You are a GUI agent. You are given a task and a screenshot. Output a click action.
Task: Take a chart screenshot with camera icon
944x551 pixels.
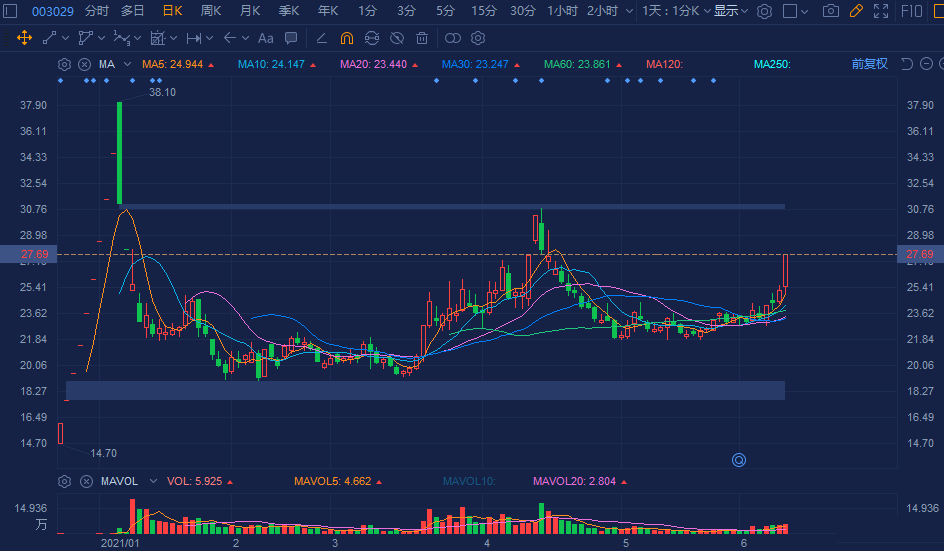(830, 11)
